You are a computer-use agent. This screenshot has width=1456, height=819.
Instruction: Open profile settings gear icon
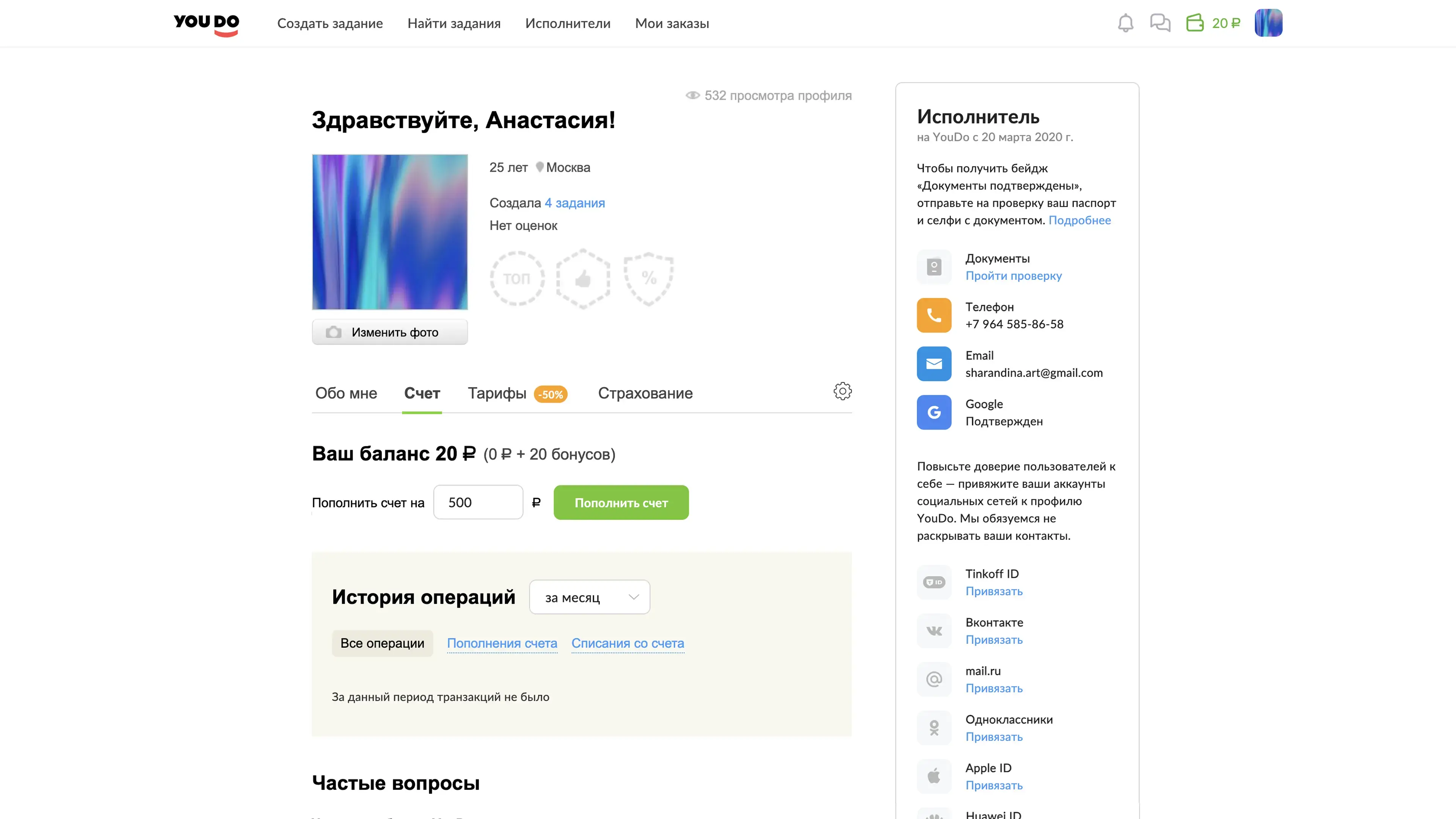click(x=842, y=391)
